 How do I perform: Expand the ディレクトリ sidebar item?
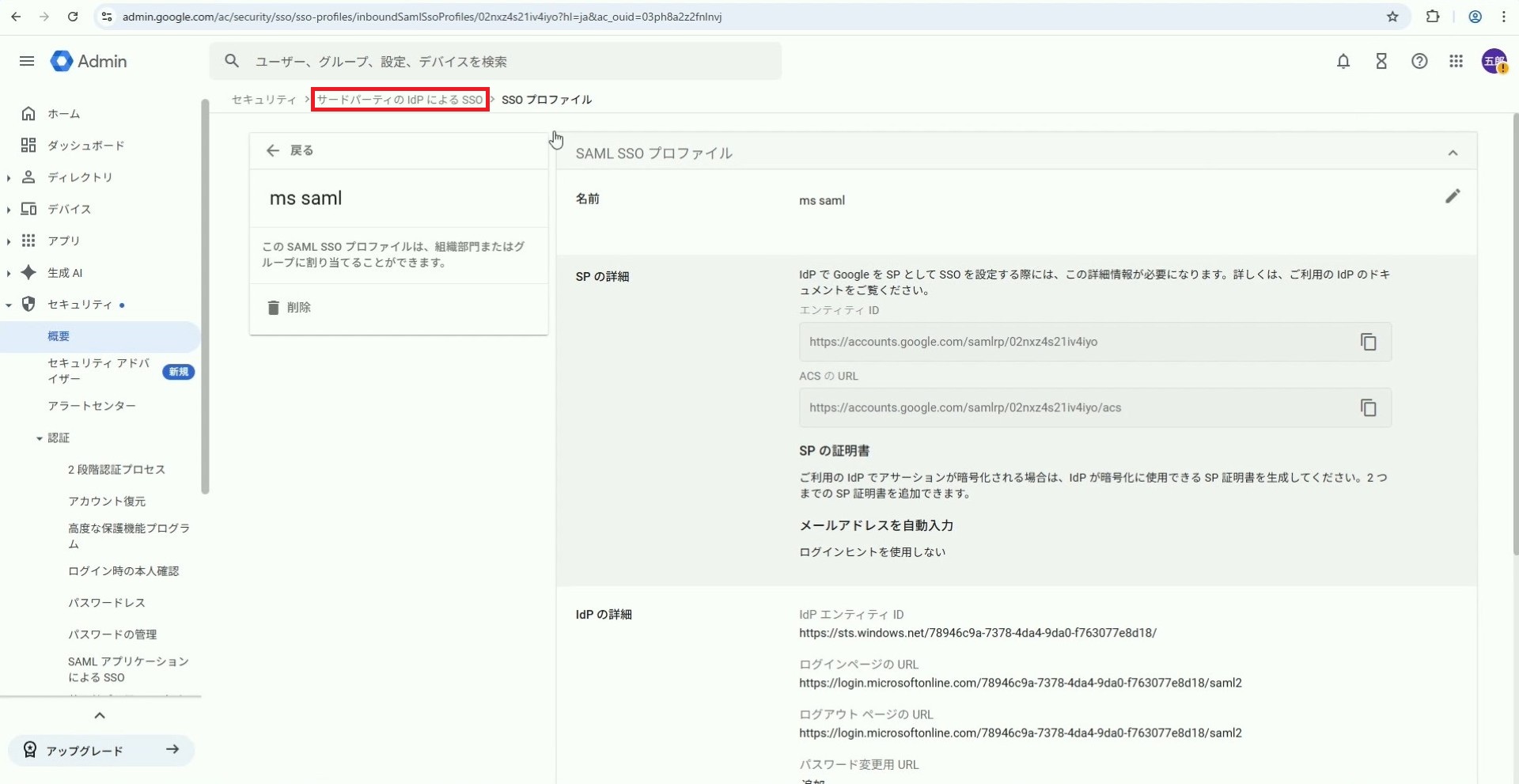click(9, 177)
